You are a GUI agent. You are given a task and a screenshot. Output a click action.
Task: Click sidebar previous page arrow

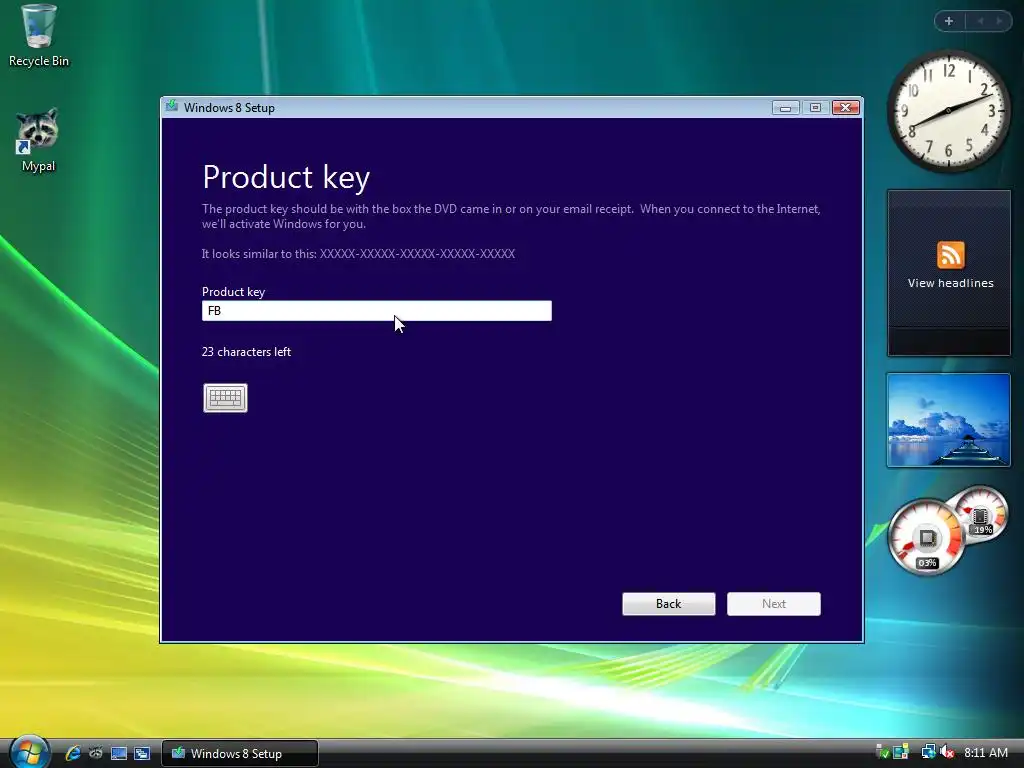[x=980, y=21]
